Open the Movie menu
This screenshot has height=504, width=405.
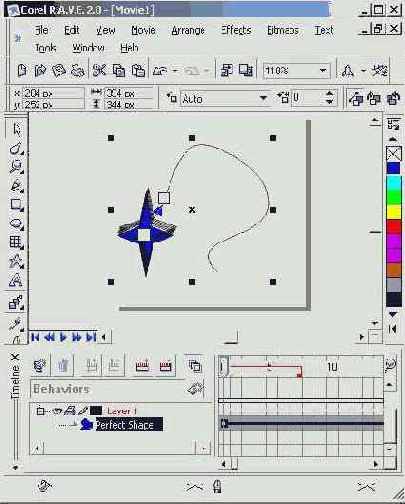click(x=143, y=30)
